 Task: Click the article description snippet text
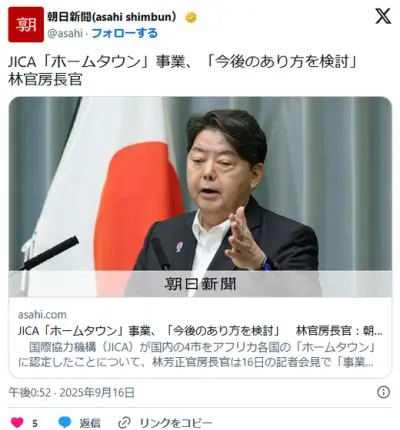point(197,354)
